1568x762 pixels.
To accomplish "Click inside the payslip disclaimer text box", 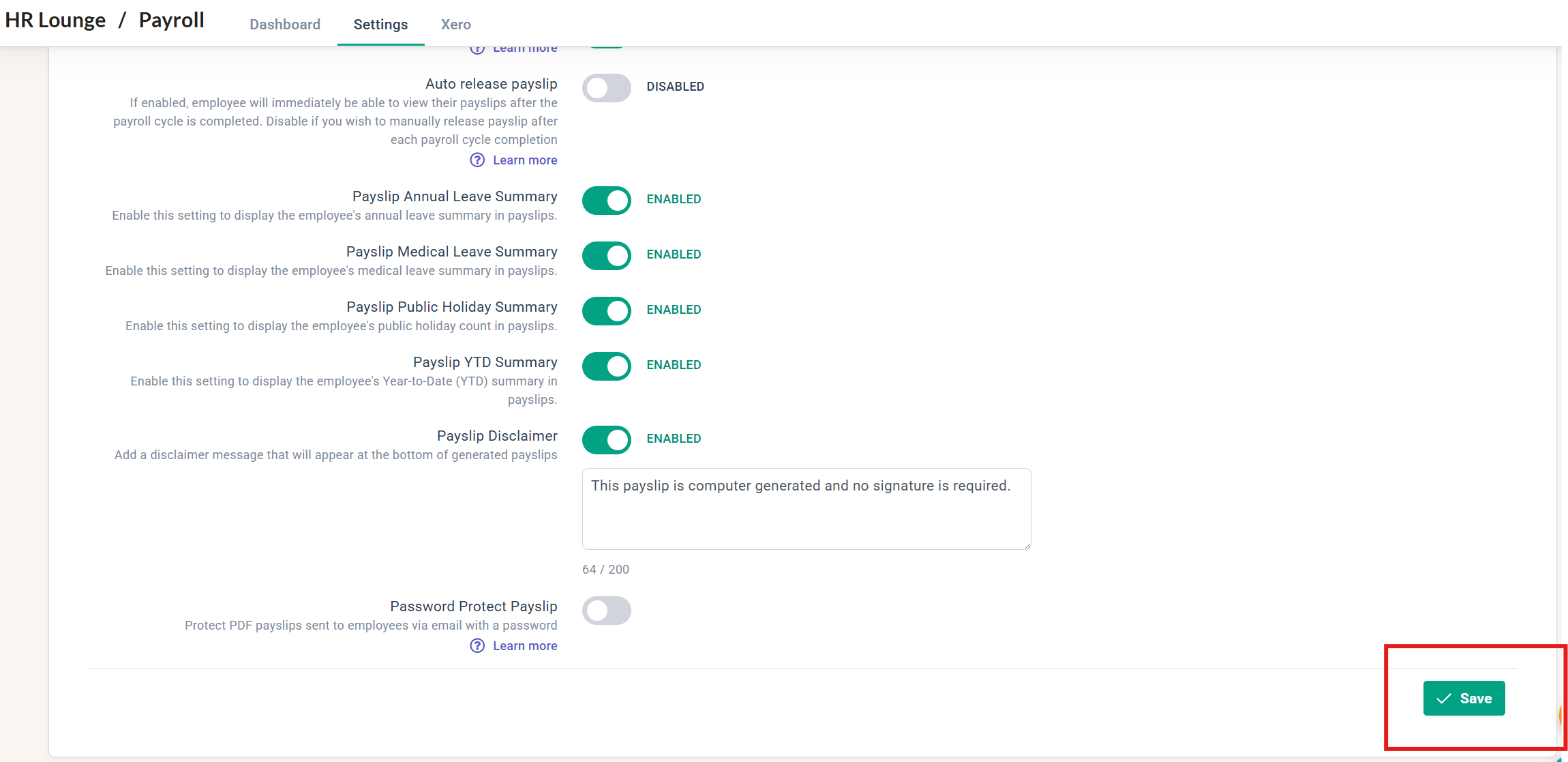I will (x=806, y=509).
